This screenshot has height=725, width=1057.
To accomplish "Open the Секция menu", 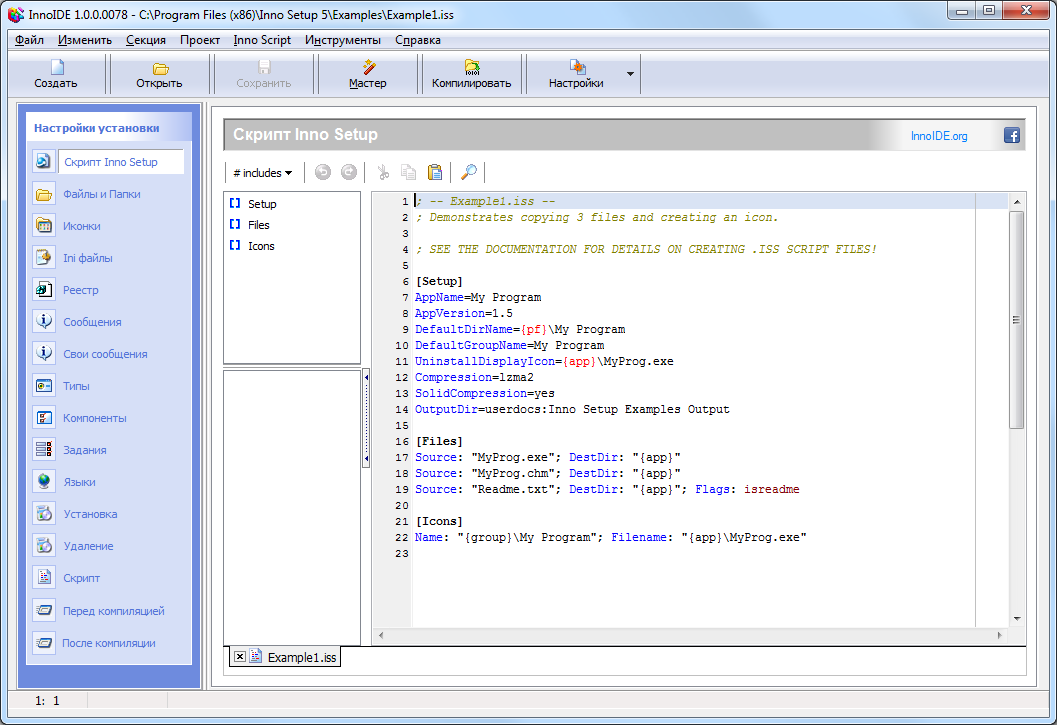I will pos(146,40).
